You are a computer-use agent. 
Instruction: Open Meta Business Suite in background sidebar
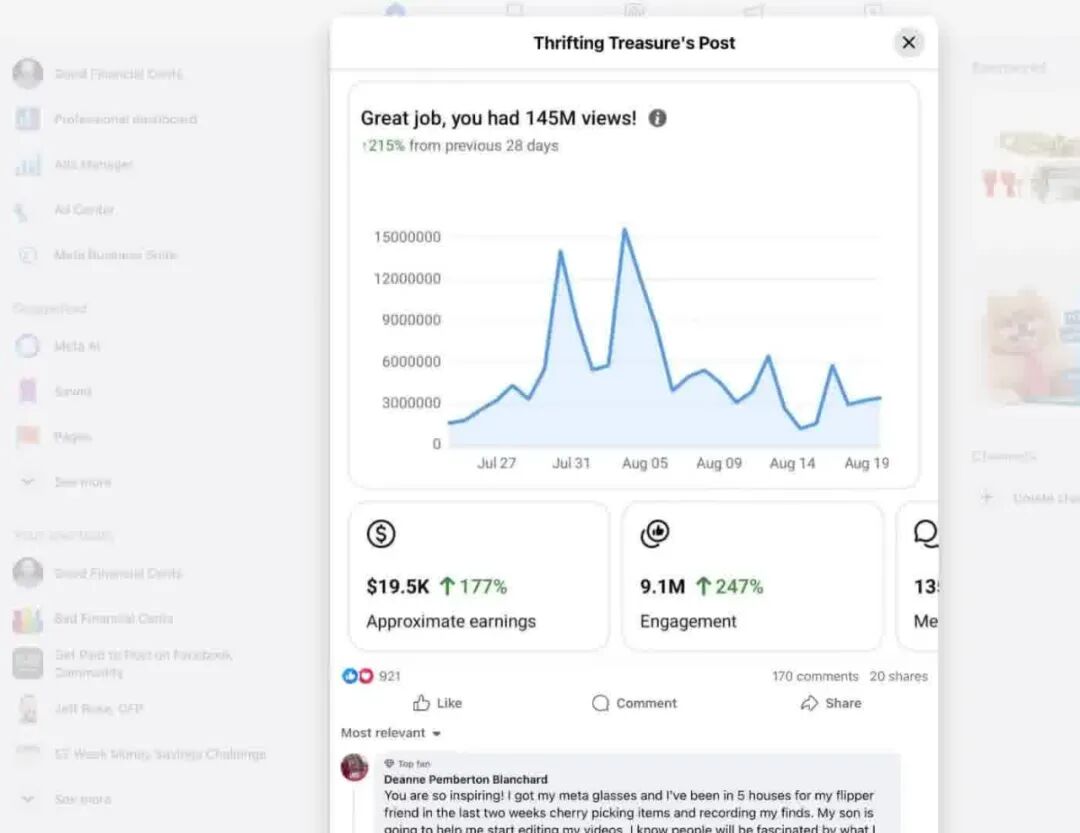click(x=115, y=255)
